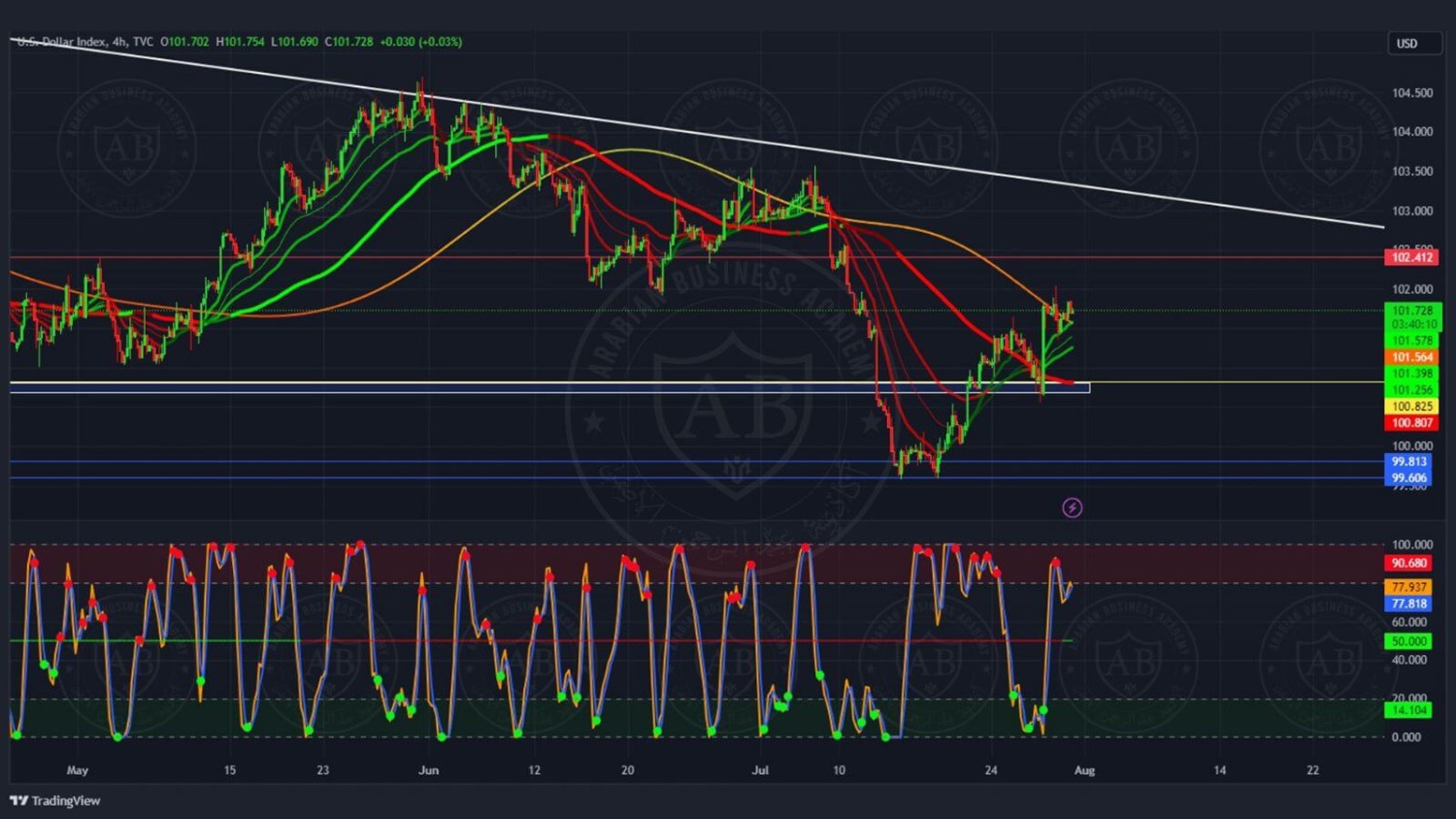
Task: Click the red 90.680 oscillator label
Action: [1409, 563]
